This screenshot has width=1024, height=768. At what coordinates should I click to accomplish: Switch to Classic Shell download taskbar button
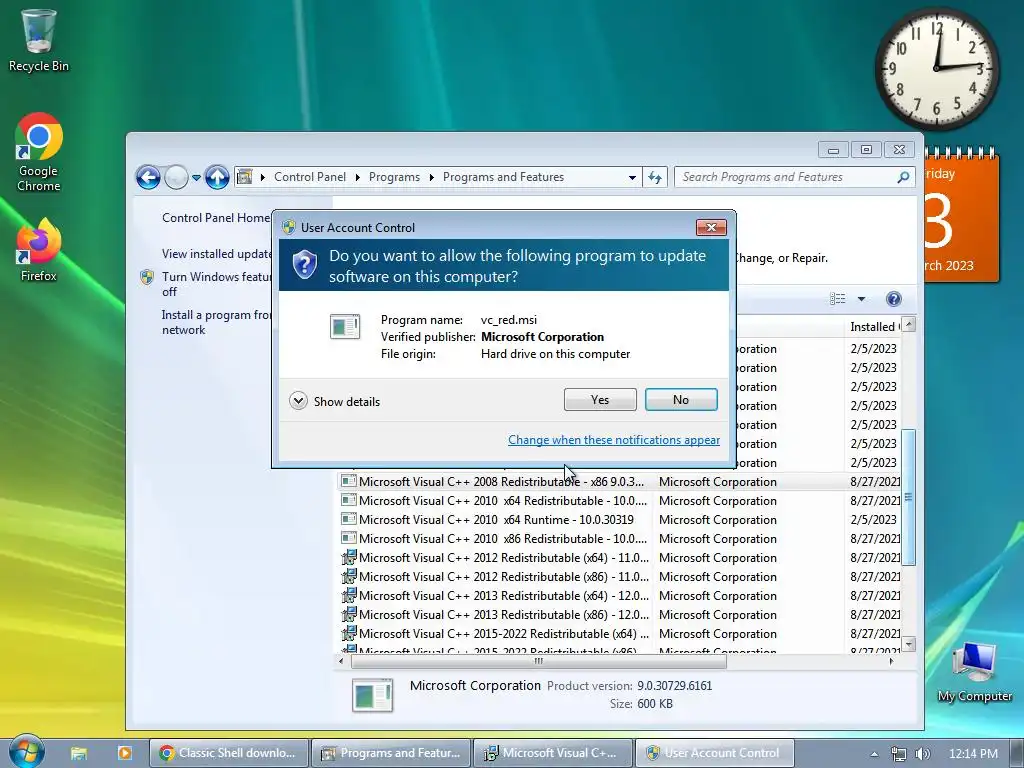228,753
